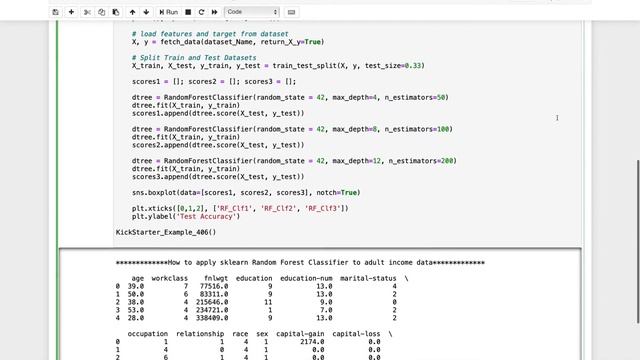
Task: Click the RandomForestClassifier line with n_estimators=200
Action: (294, 161)
